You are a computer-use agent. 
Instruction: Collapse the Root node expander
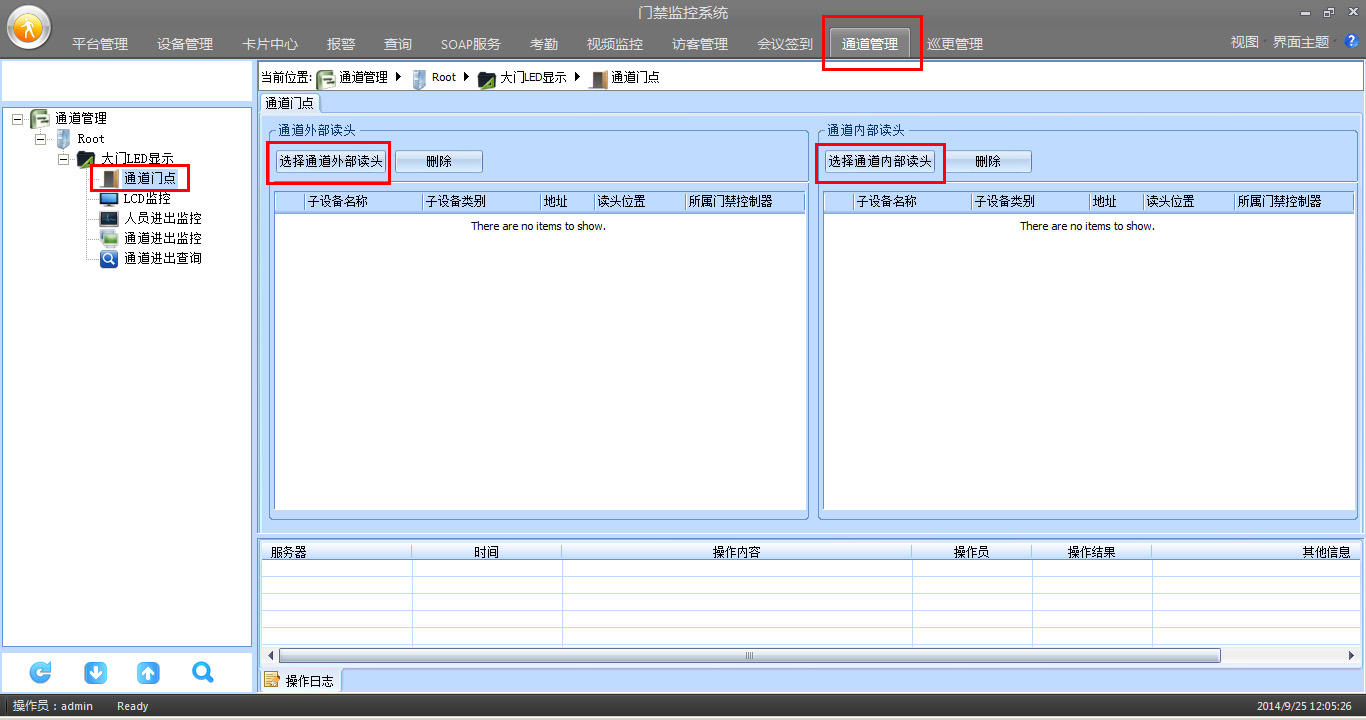tap(40, 138)
